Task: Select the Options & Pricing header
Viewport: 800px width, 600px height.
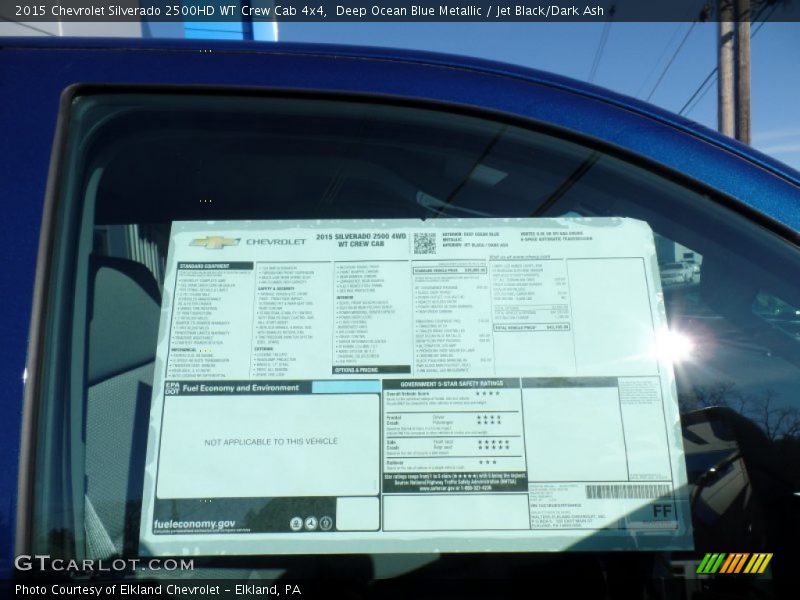Action: tap(356, 369)
